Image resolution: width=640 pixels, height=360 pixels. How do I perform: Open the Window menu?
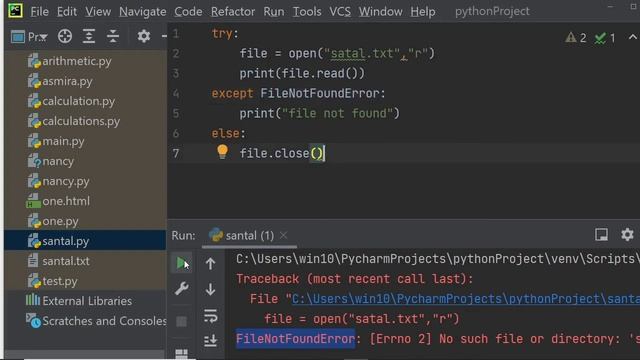click(380, 11)
